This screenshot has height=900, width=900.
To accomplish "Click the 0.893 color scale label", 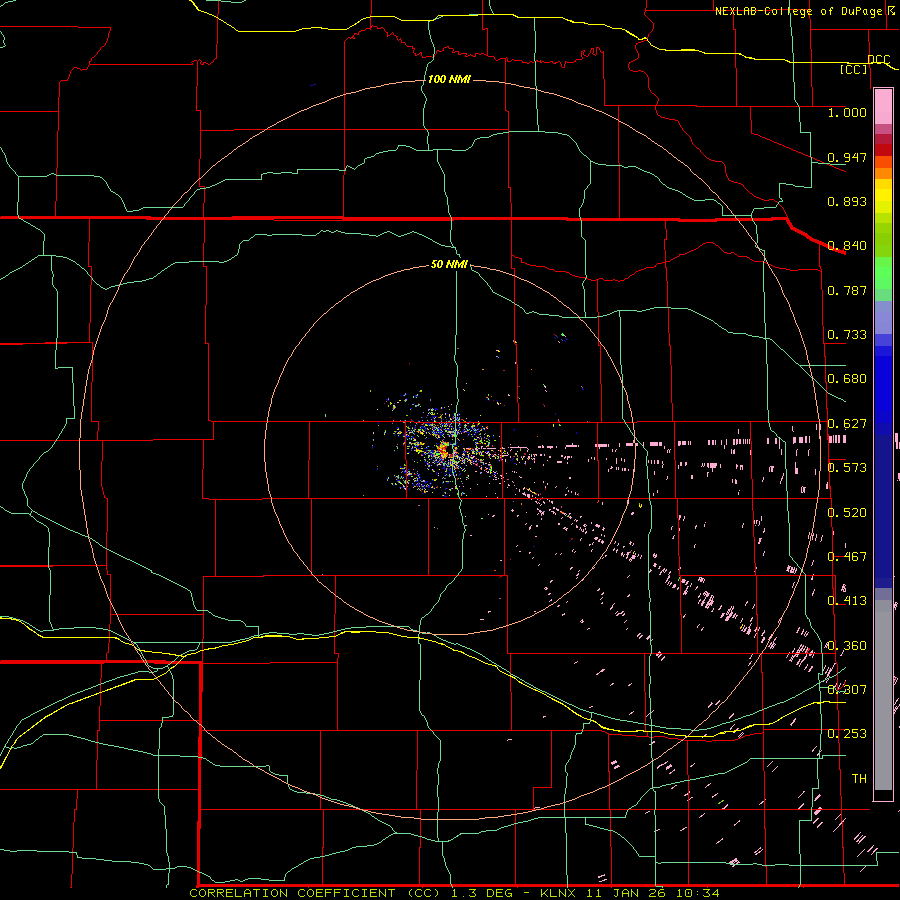I will (x=847, y=201).
